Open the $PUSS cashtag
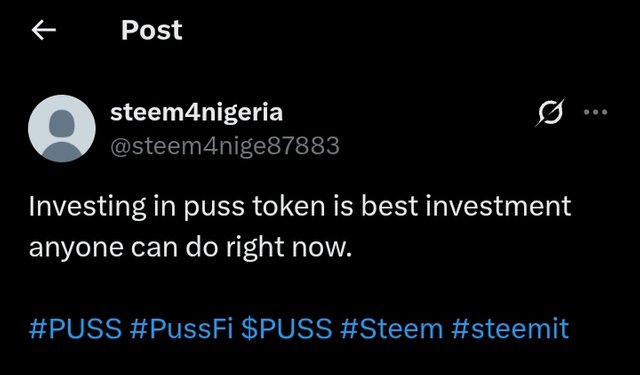Image resolution: width=640 pixels, height=375 pixels. [x=287, y=328]
